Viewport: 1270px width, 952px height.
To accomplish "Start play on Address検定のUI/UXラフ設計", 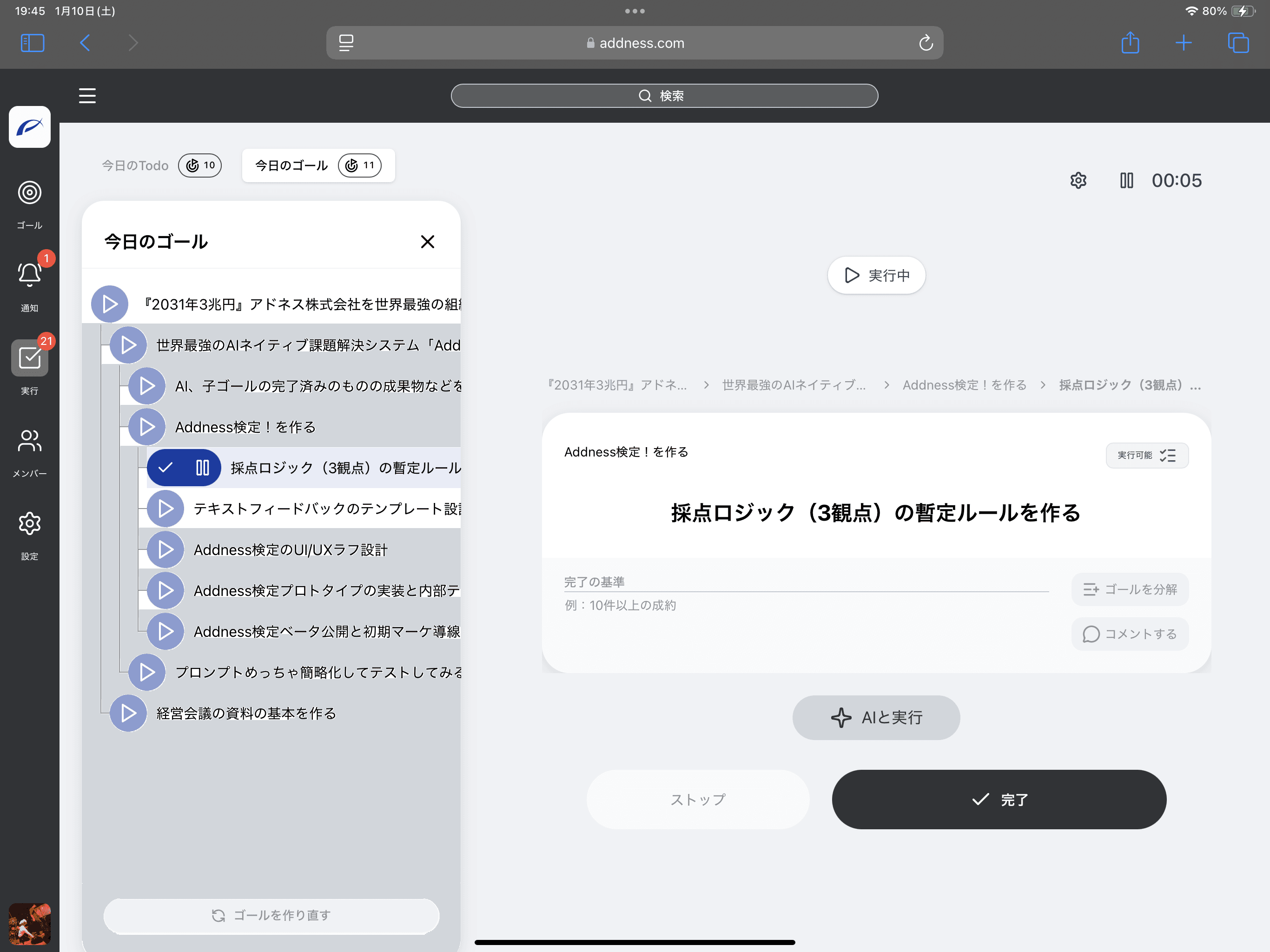I will pos(165,549).
